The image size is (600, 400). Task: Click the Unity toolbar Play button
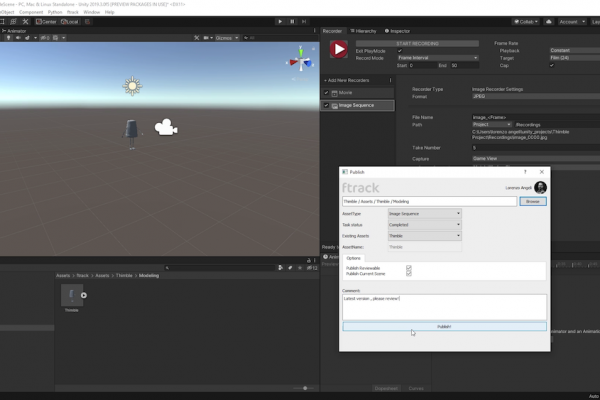point(280,22)
